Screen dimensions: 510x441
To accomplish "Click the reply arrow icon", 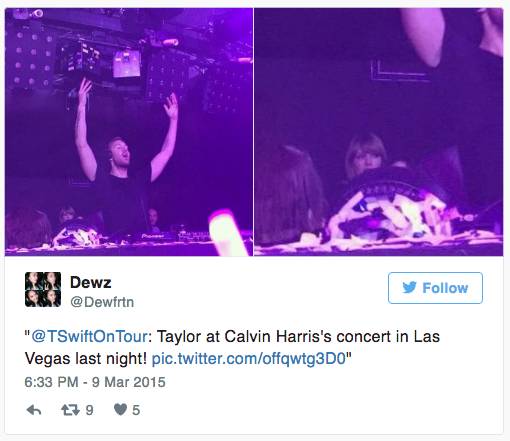I will (x=34, y=410).
